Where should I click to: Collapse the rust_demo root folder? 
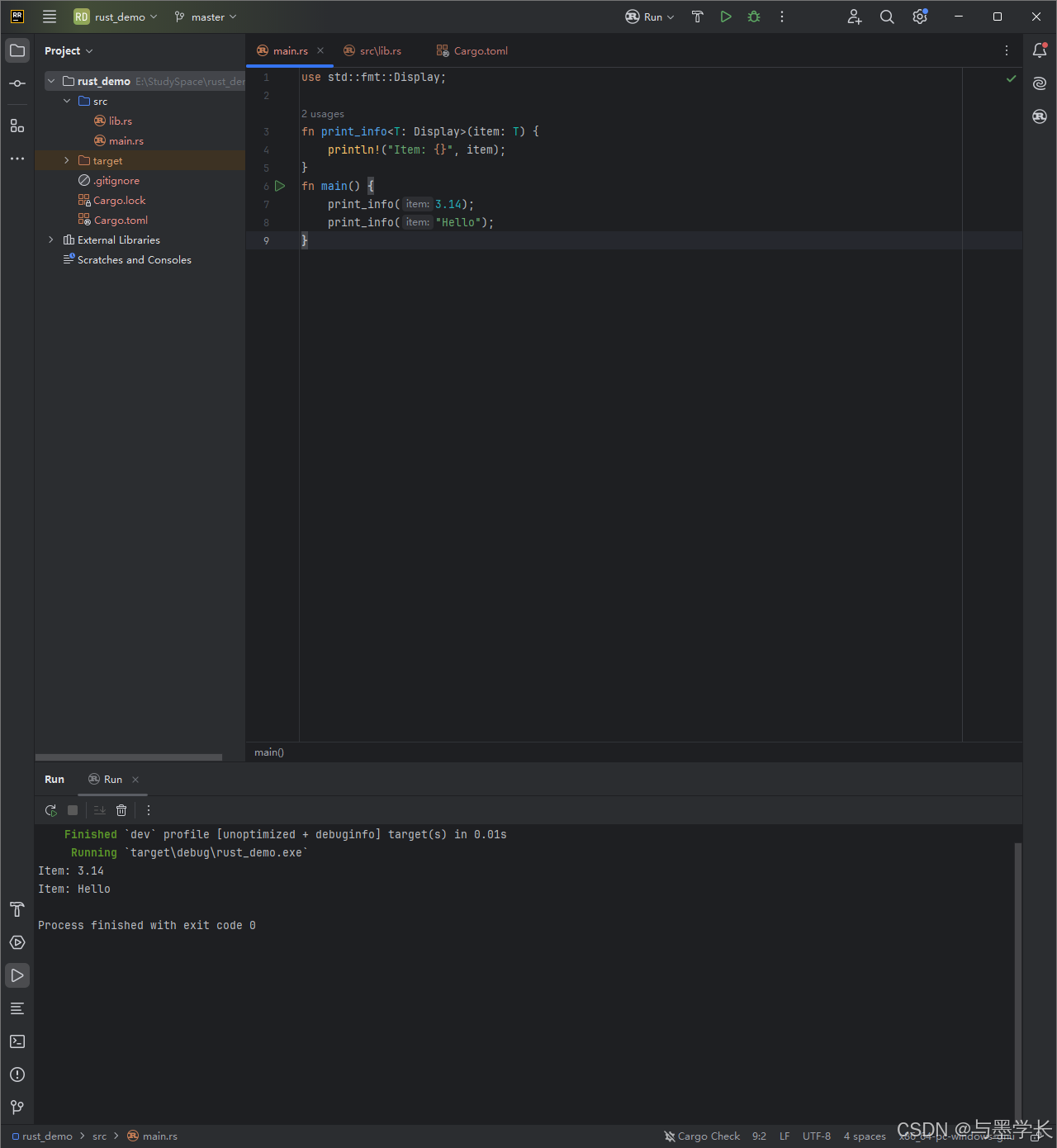pyautogui.click(x=51, y=81)
